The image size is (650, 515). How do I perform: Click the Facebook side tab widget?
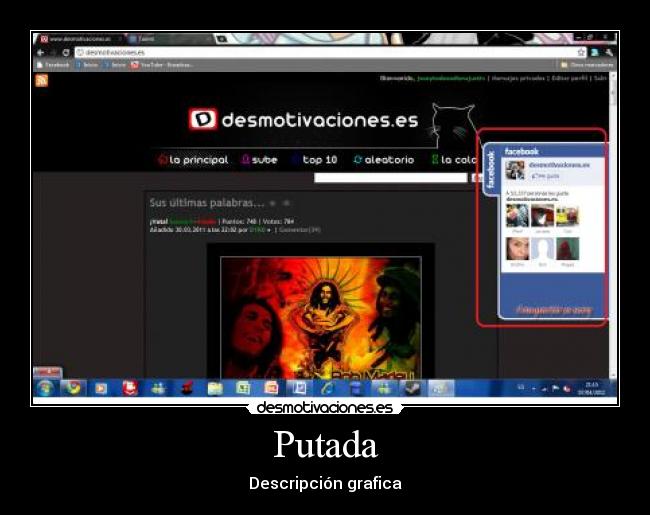pyautogui.click(x=490, y=170)
